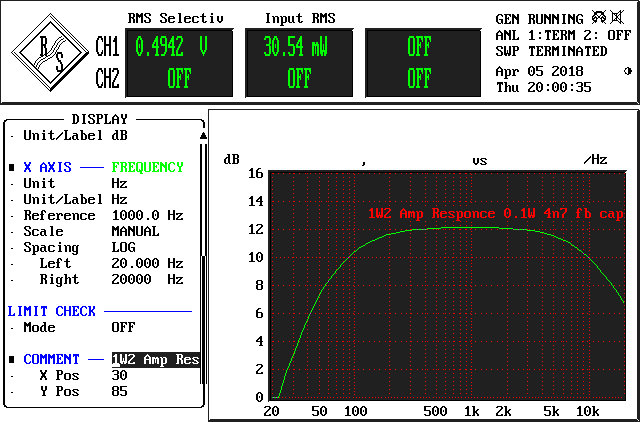Open the X AXIS FREQUENCY setting
Image resolution: width=640 pixels, height=422 pixels.
tap(147, 167)
